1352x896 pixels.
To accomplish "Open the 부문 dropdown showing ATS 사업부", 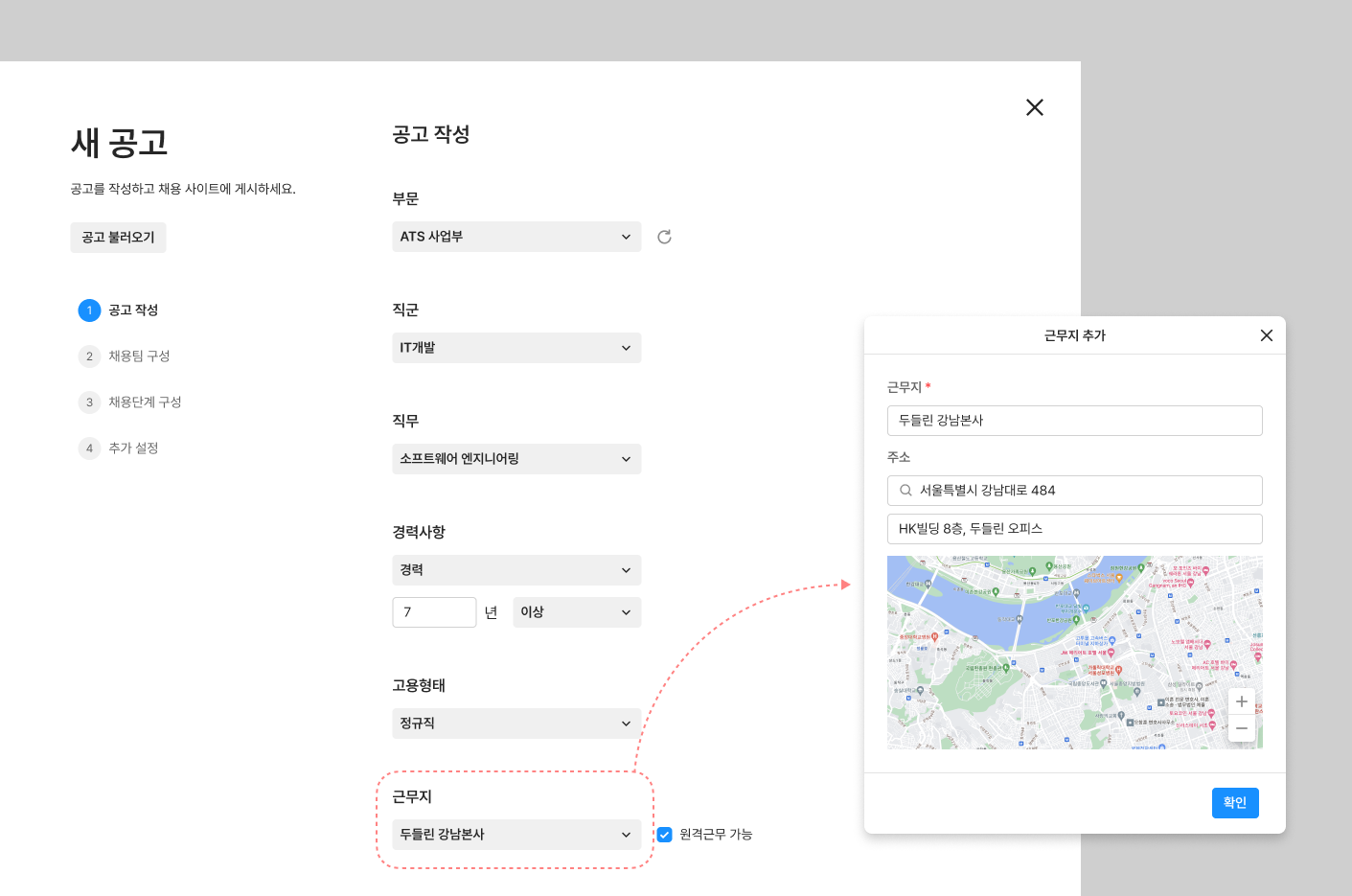I will pos(516,237).
